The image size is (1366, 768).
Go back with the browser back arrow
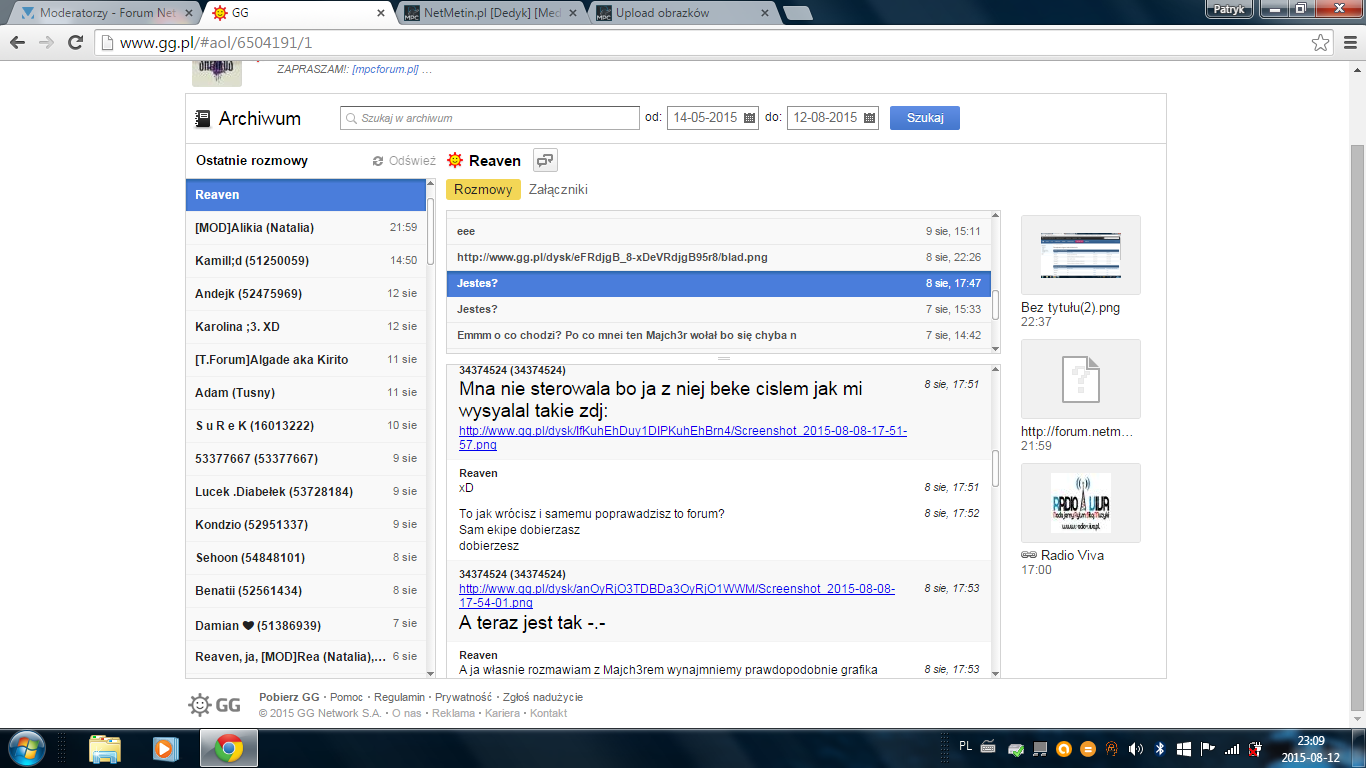pyautogui.click(x=18, y=43)
